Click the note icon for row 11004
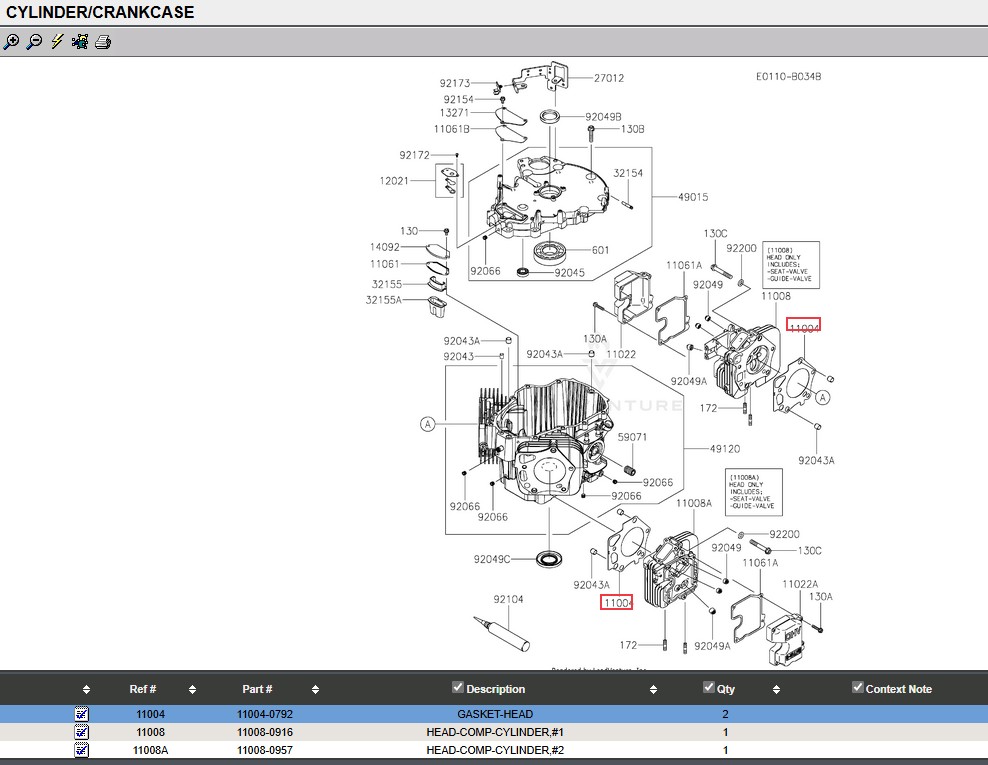Viewport: 988px width, 765px height. tap(82, 714)
